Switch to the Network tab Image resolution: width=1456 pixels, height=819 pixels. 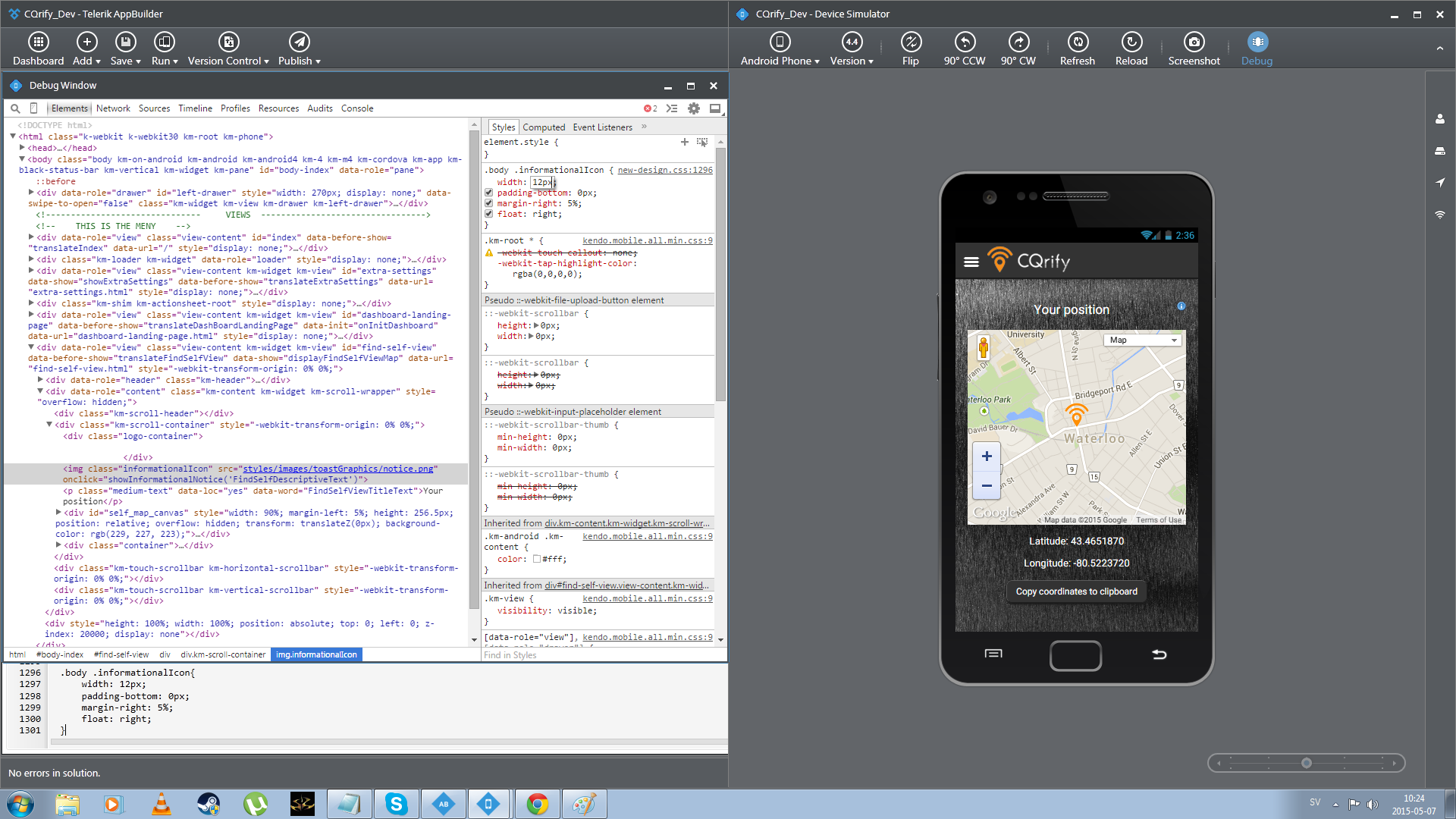pos(113,108)
